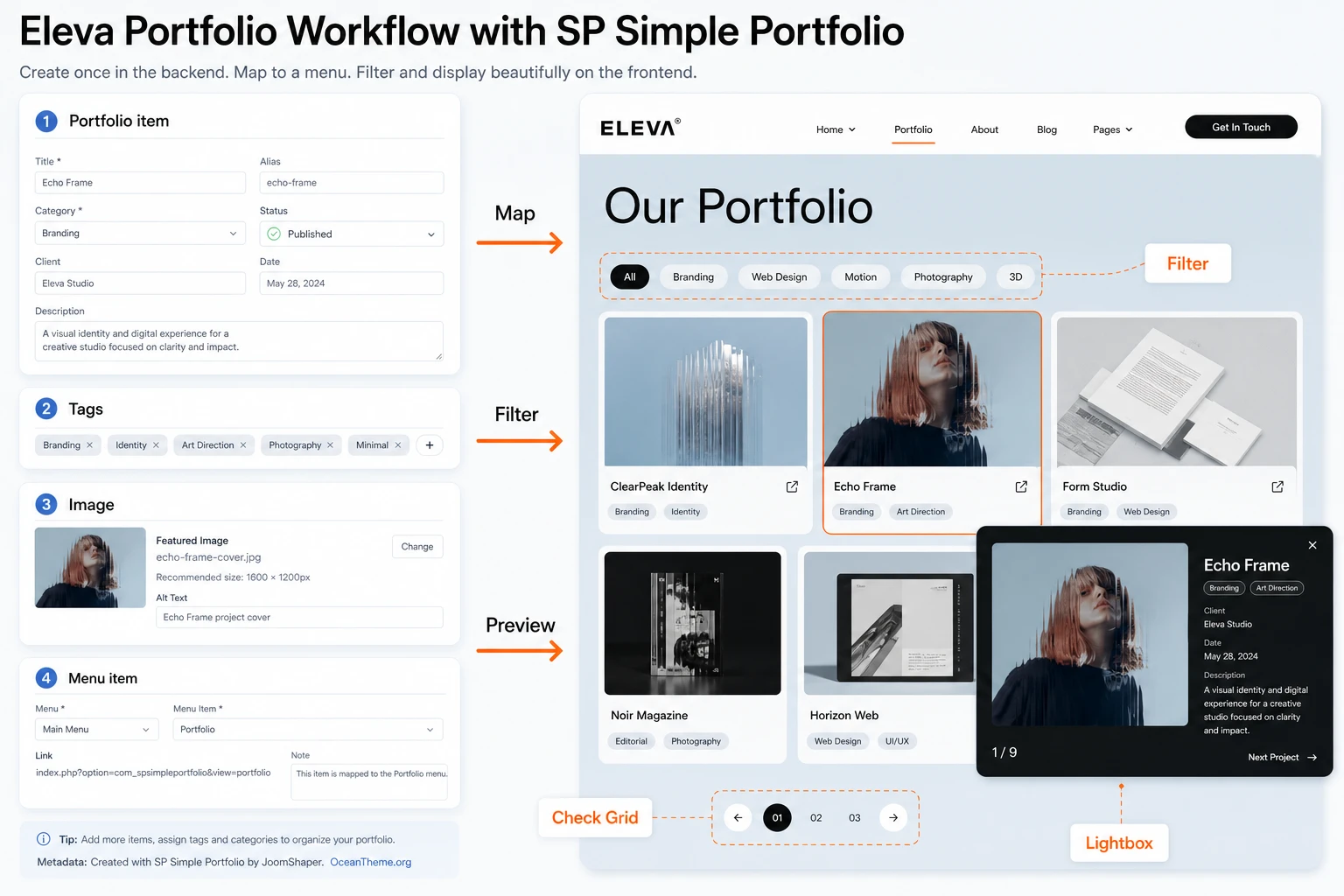Go to page 02

(816, 818)
